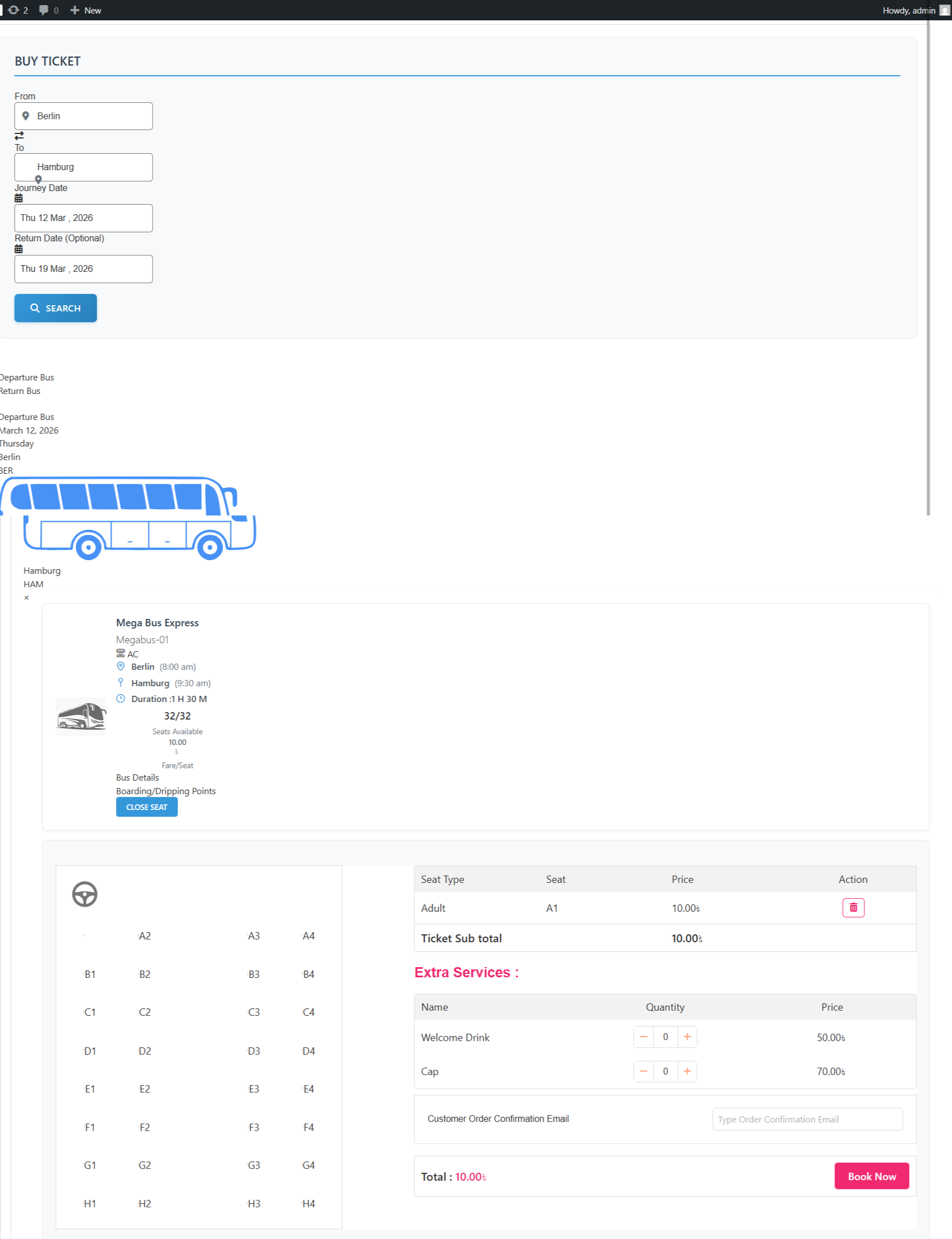This screenshot has height=1239, width=952.
Task: Click the Mega Bus Express thumbnail
Action: 81,716
